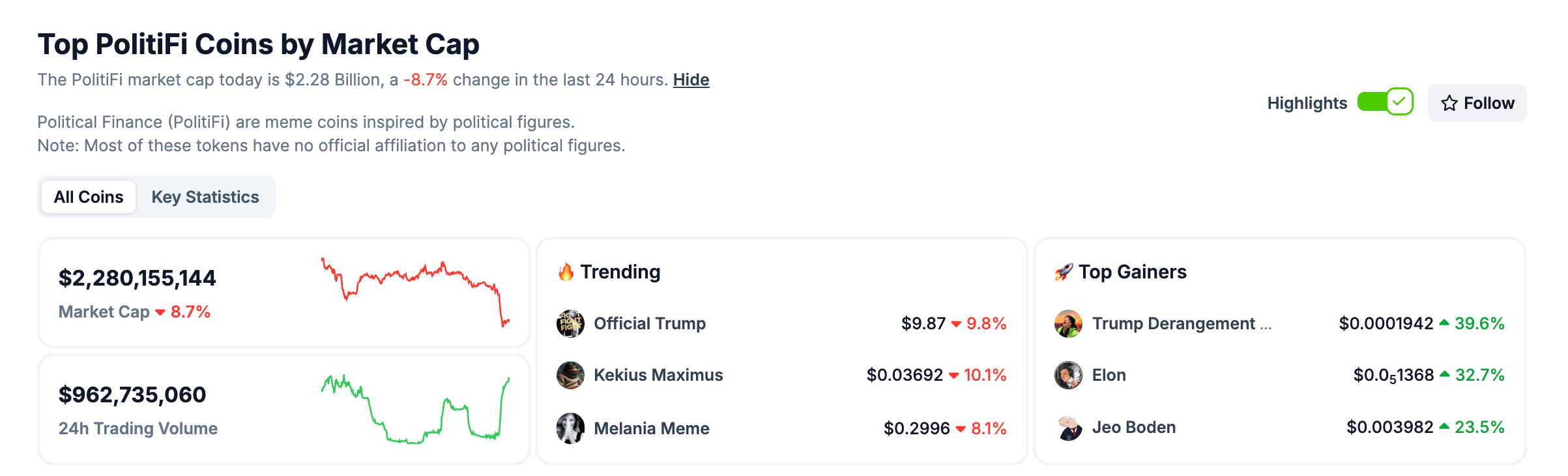Click the Kekius Maximus coin icon

[570, 375]
